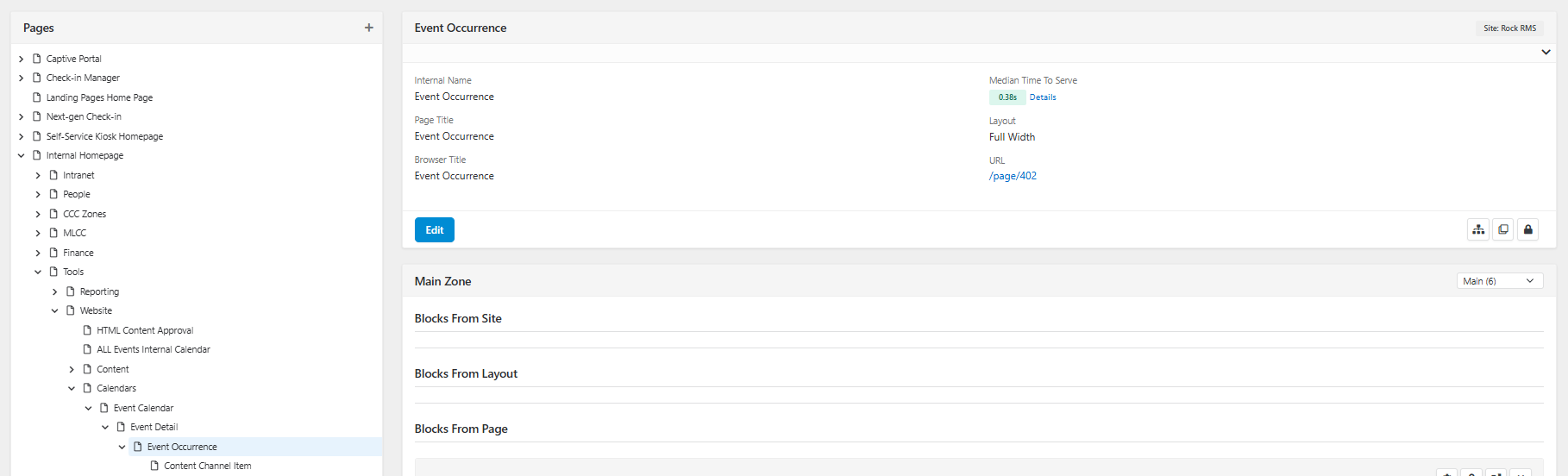
Task: Select the Tools page in tree
Action: (x=73, y=272)
